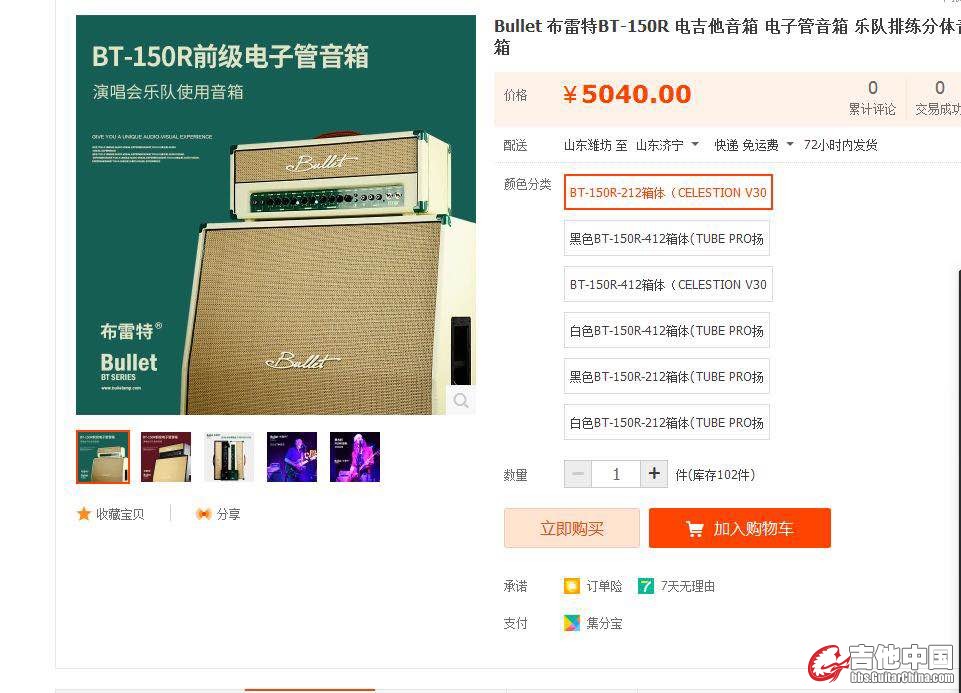961x693 pixels.
Task: Click the 订单险 yellow icon
Action: pos(571,586)
